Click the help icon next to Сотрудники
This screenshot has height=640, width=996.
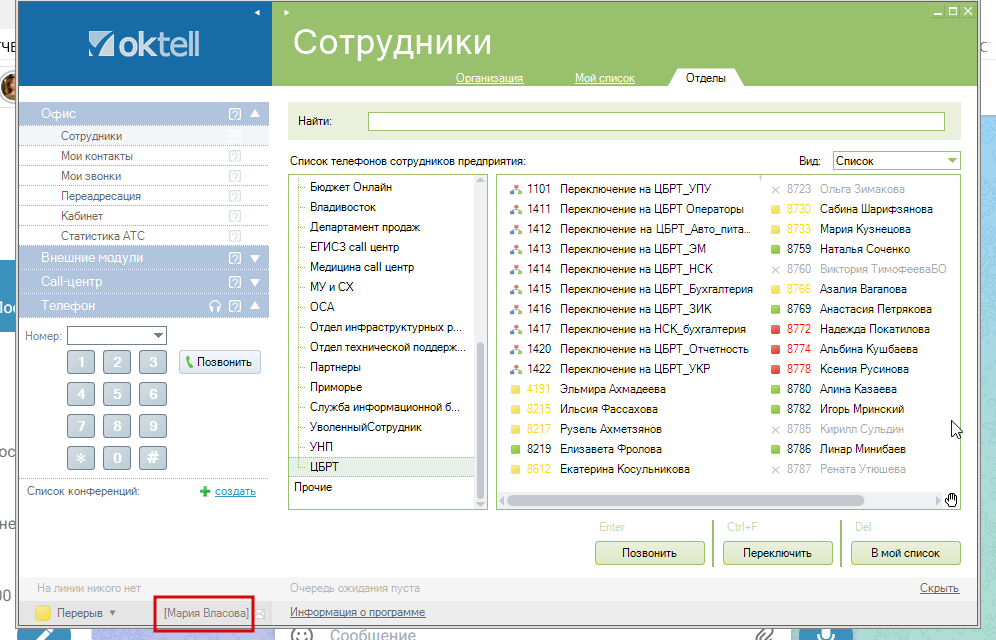pos(235,136)
